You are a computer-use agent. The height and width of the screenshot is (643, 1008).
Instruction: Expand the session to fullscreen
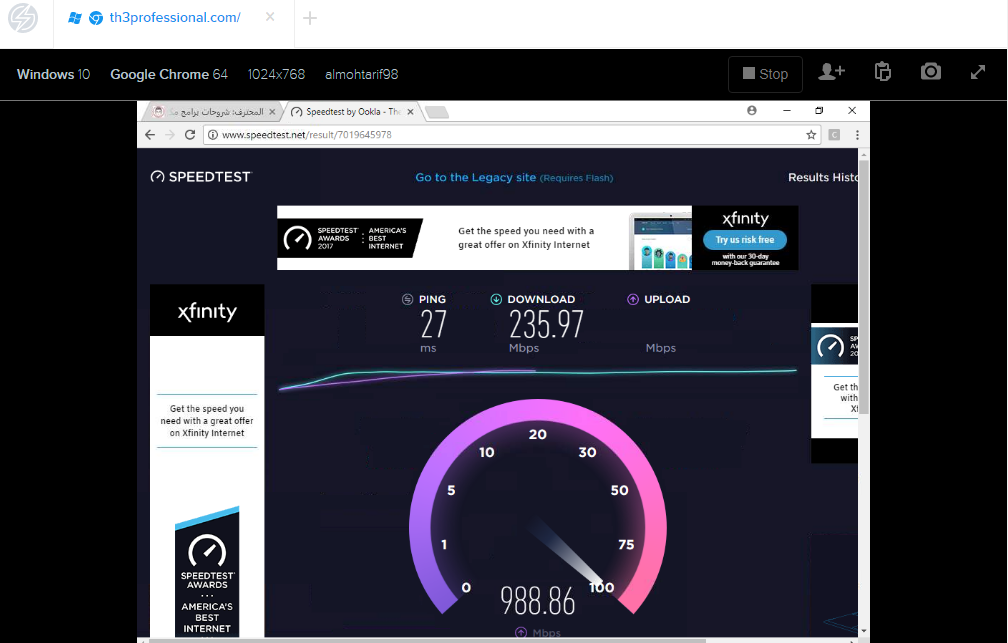pyautogui.click(x=978, y=73)
